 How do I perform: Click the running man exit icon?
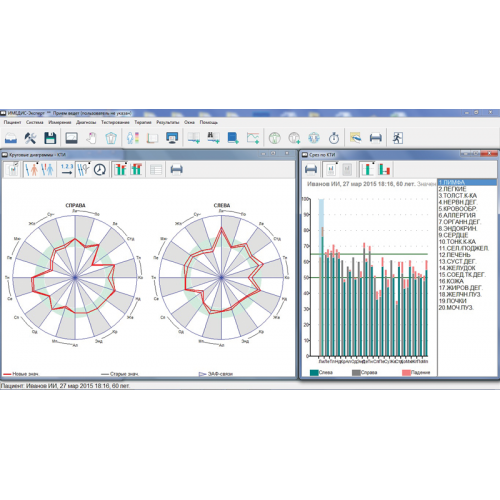[x=397, y=138]
